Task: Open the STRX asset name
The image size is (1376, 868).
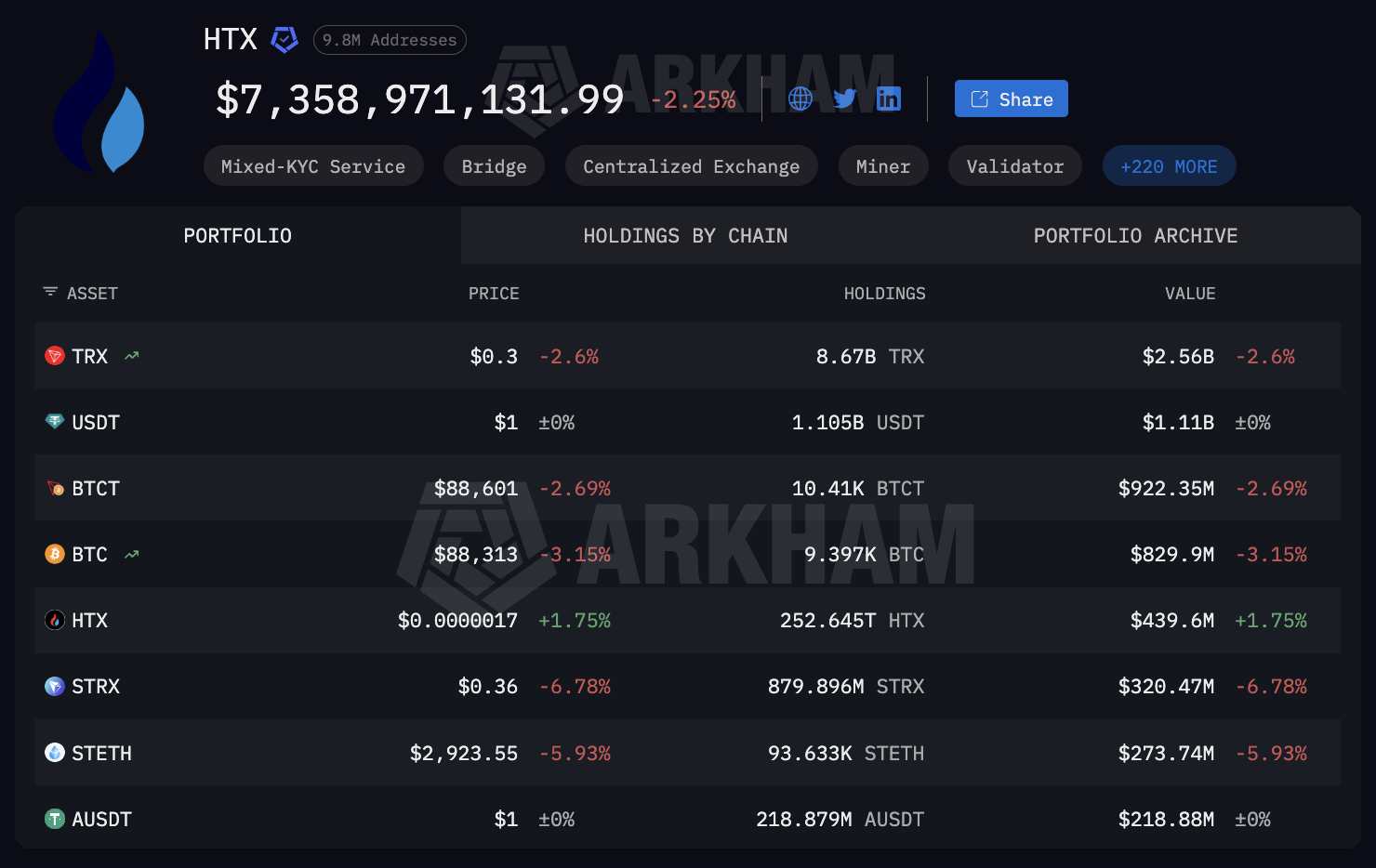Action: pyautogui.click(x=96, y=686)
